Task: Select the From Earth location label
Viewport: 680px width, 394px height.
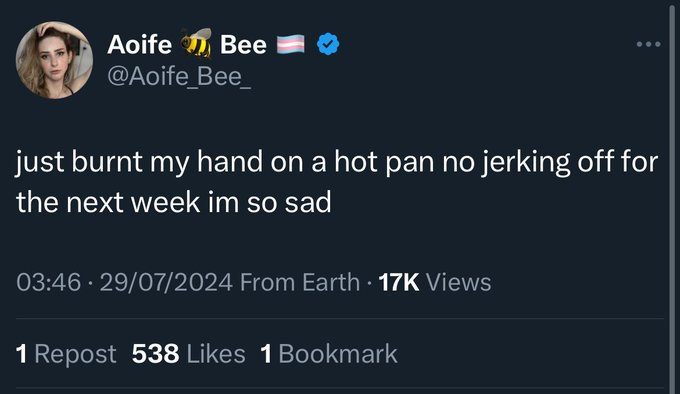Action: point(300,282)
